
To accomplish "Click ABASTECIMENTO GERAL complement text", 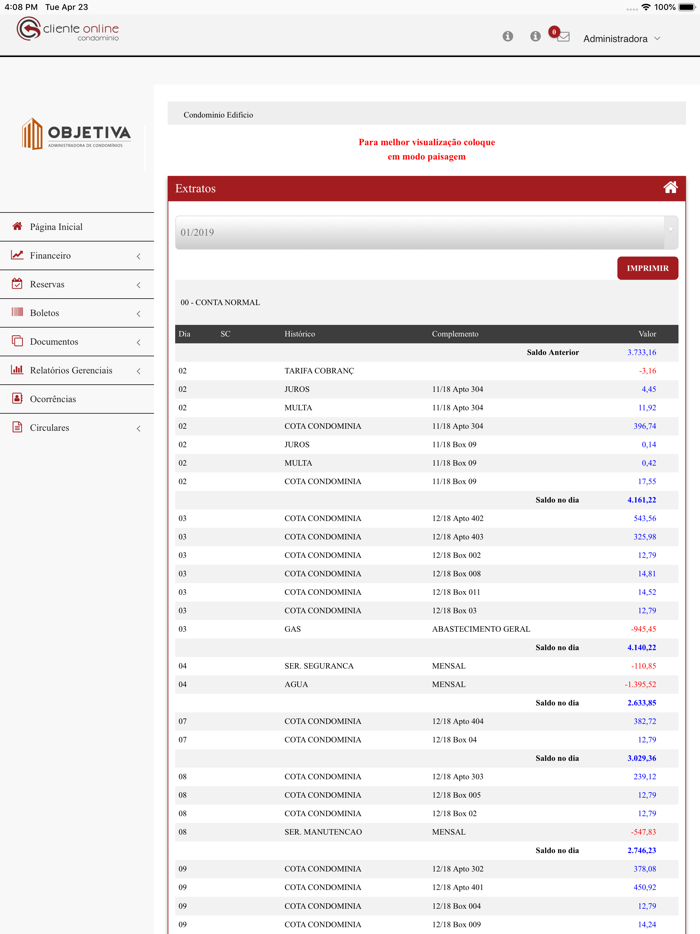I will (x=481, y=629).
